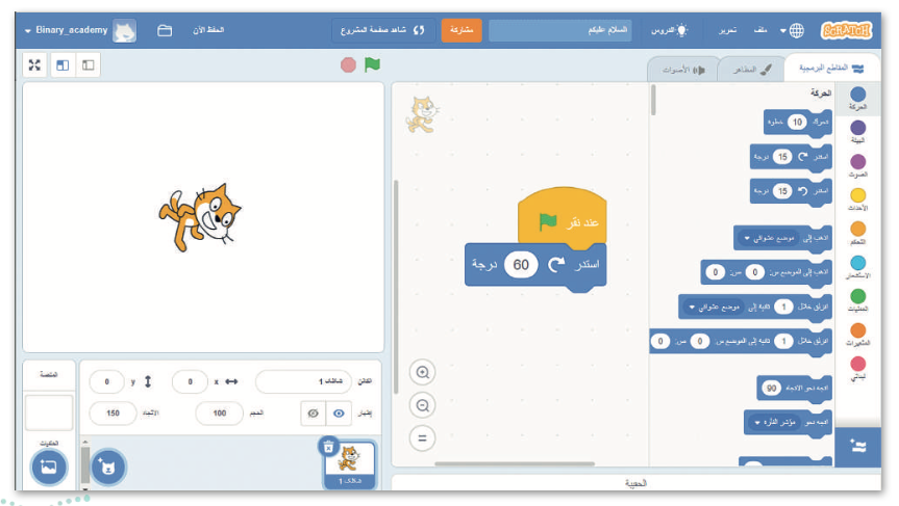Enter full screen stage mode
Screen dimensions: 899x506
[35, 65]
